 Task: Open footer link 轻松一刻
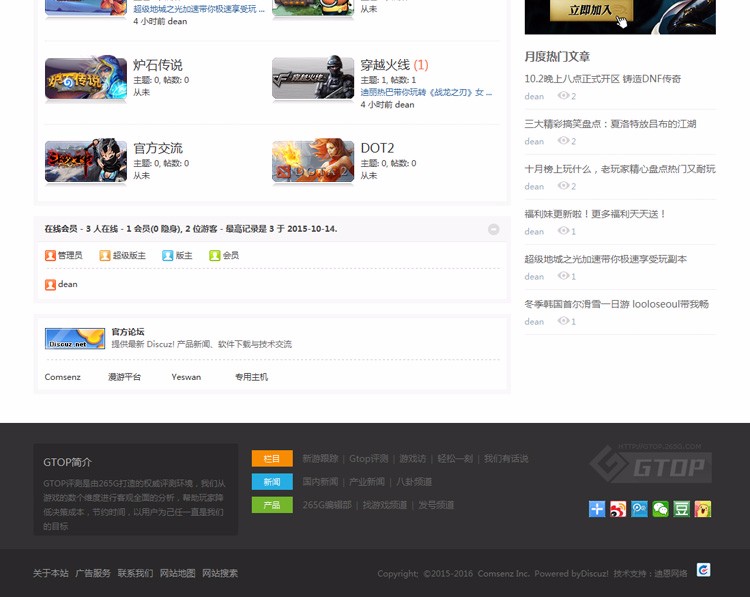click(455, 459)
